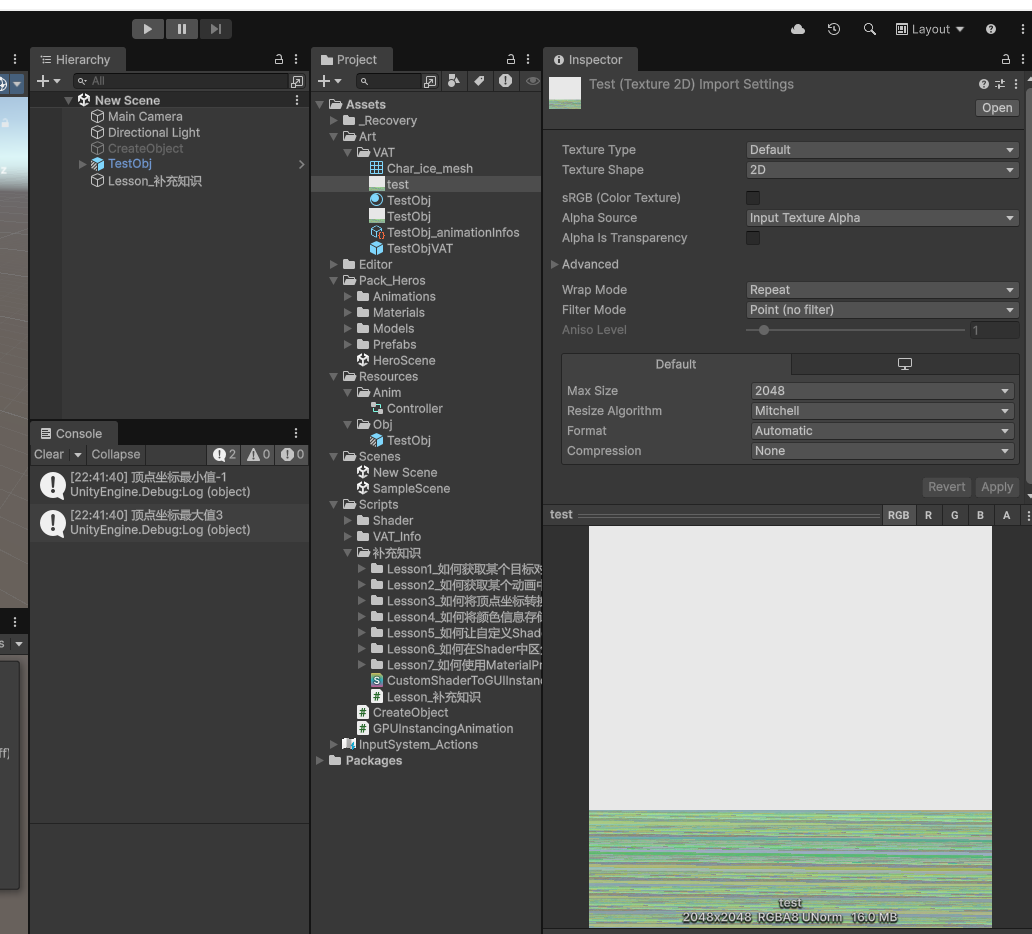Open Unity cloud services icon
The image size is (1032, 934).
click(798, 29)
